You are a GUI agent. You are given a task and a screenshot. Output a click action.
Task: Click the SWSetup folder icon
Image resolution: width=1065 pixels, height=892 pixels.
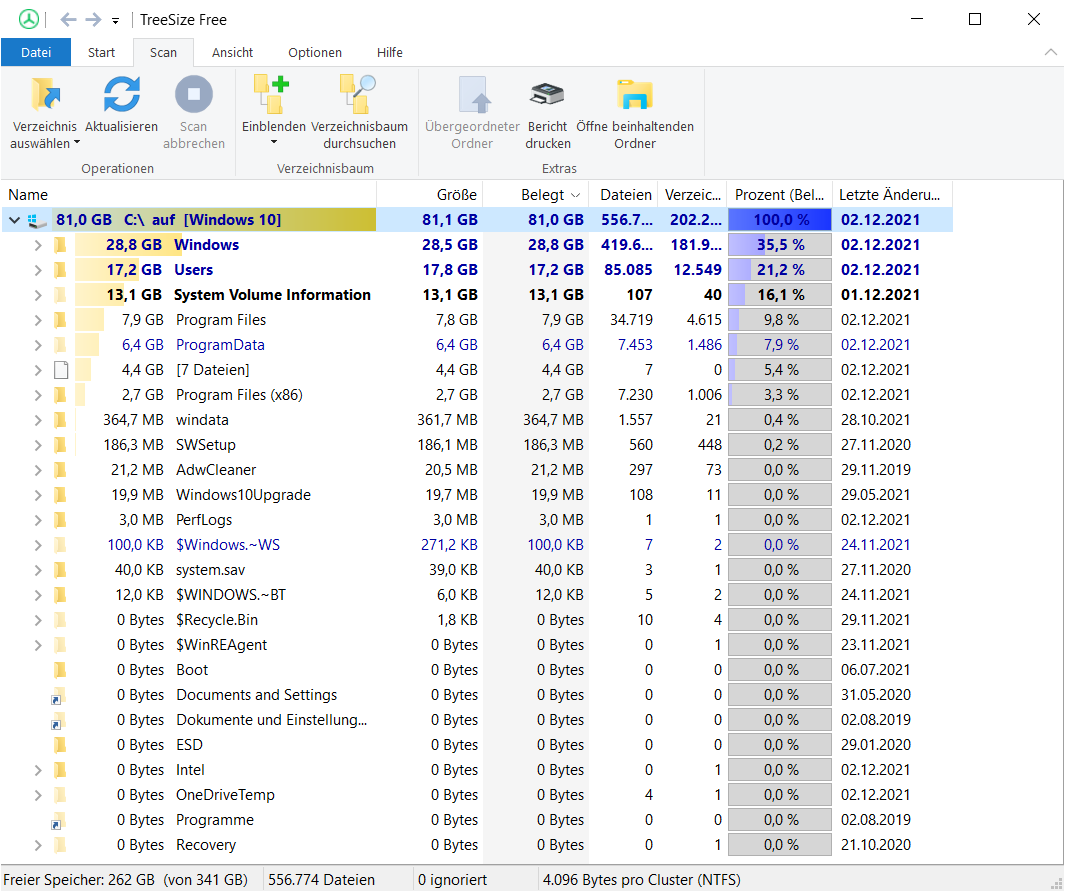pyautogui.click(x=60, y=445)
